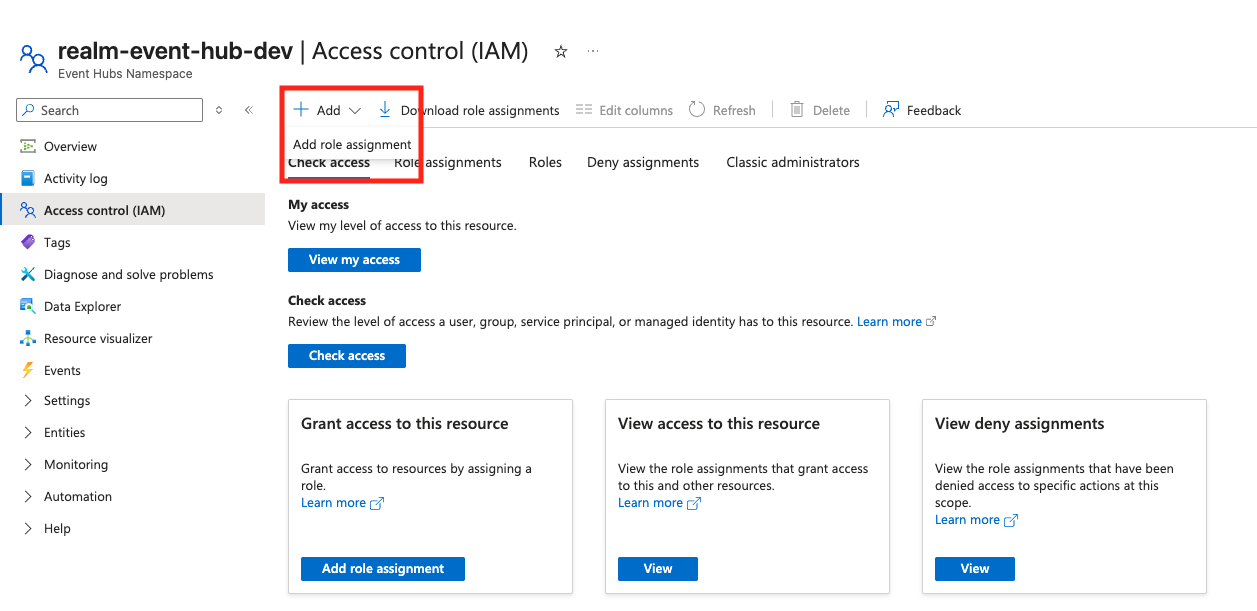Open the Add dropdown menu
1257x611 pixels.
(x=328, y=110)
